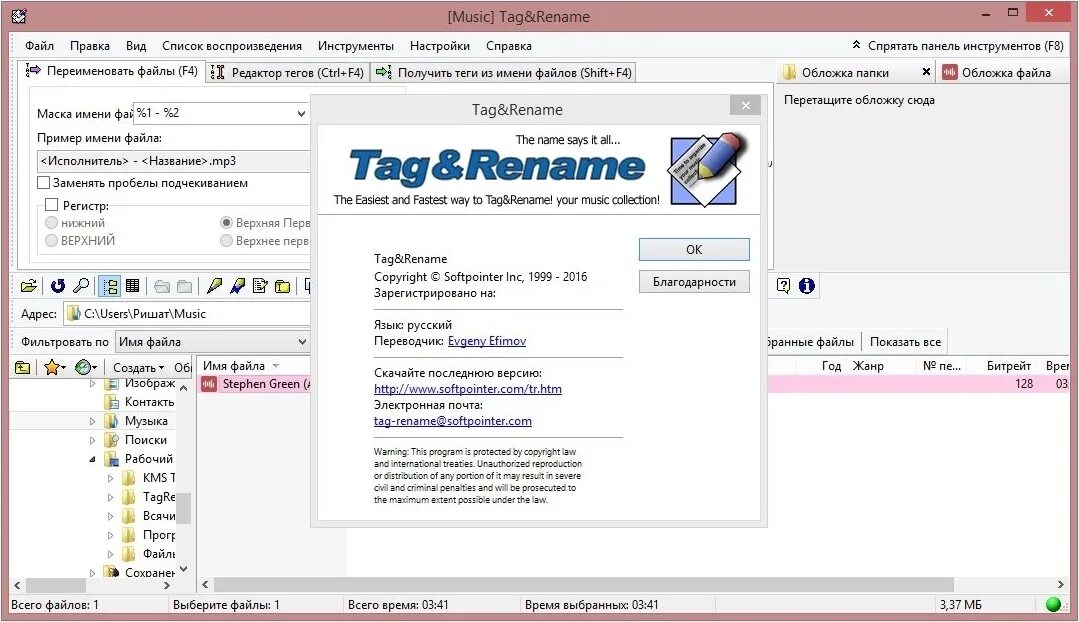Open the Правка menu
Viewport: 1079px width, 622px height.
(89, 46)
